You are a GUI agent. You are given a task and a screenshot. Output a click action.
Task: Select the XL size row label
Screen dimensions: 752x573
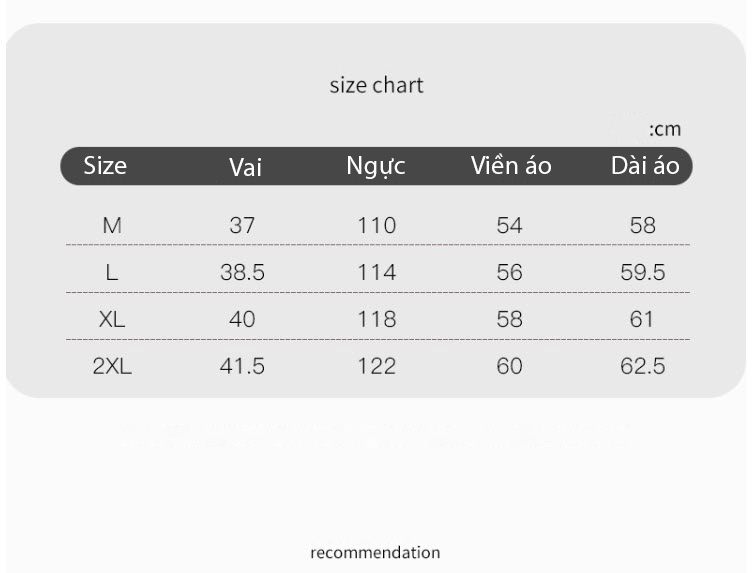(x=112, y=319)
